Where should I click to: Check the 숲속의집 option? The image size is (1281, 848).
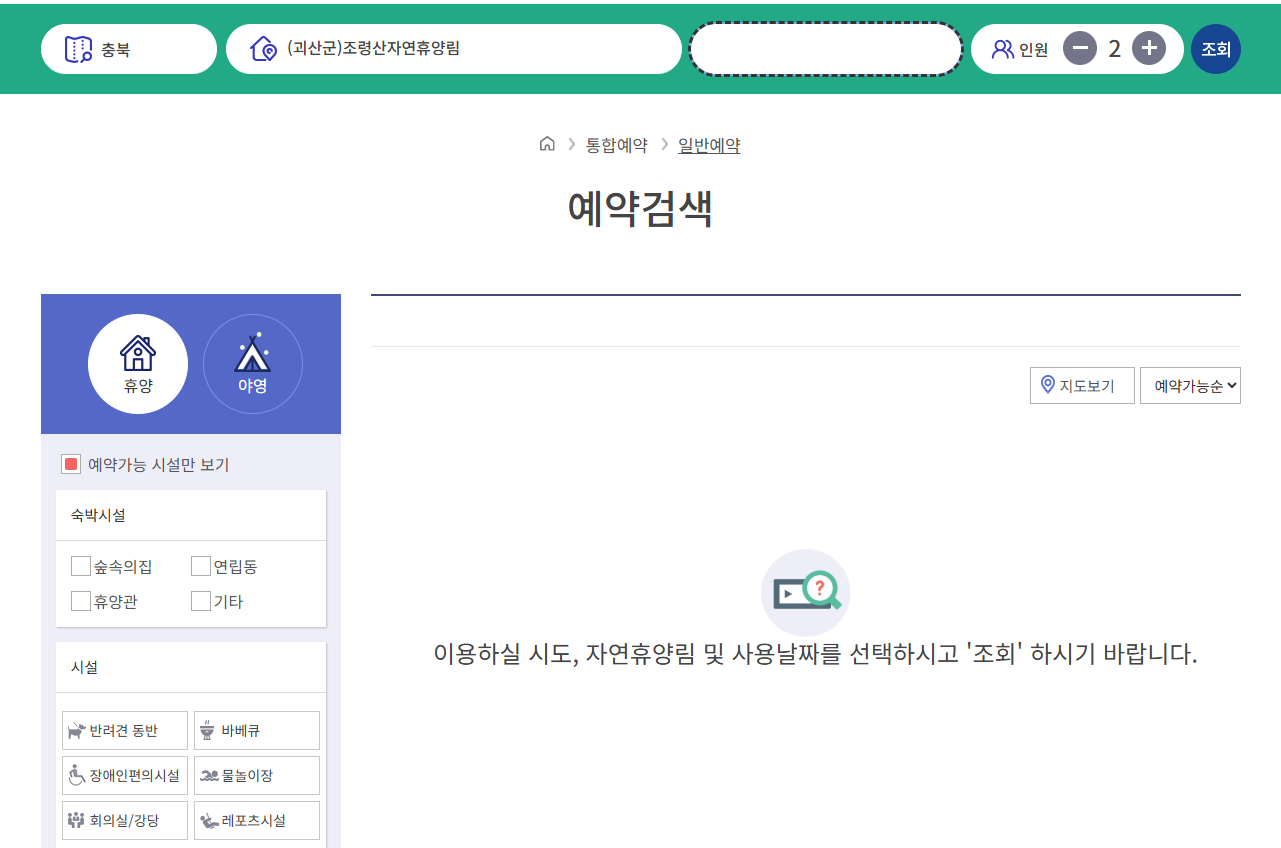[81, 567]
